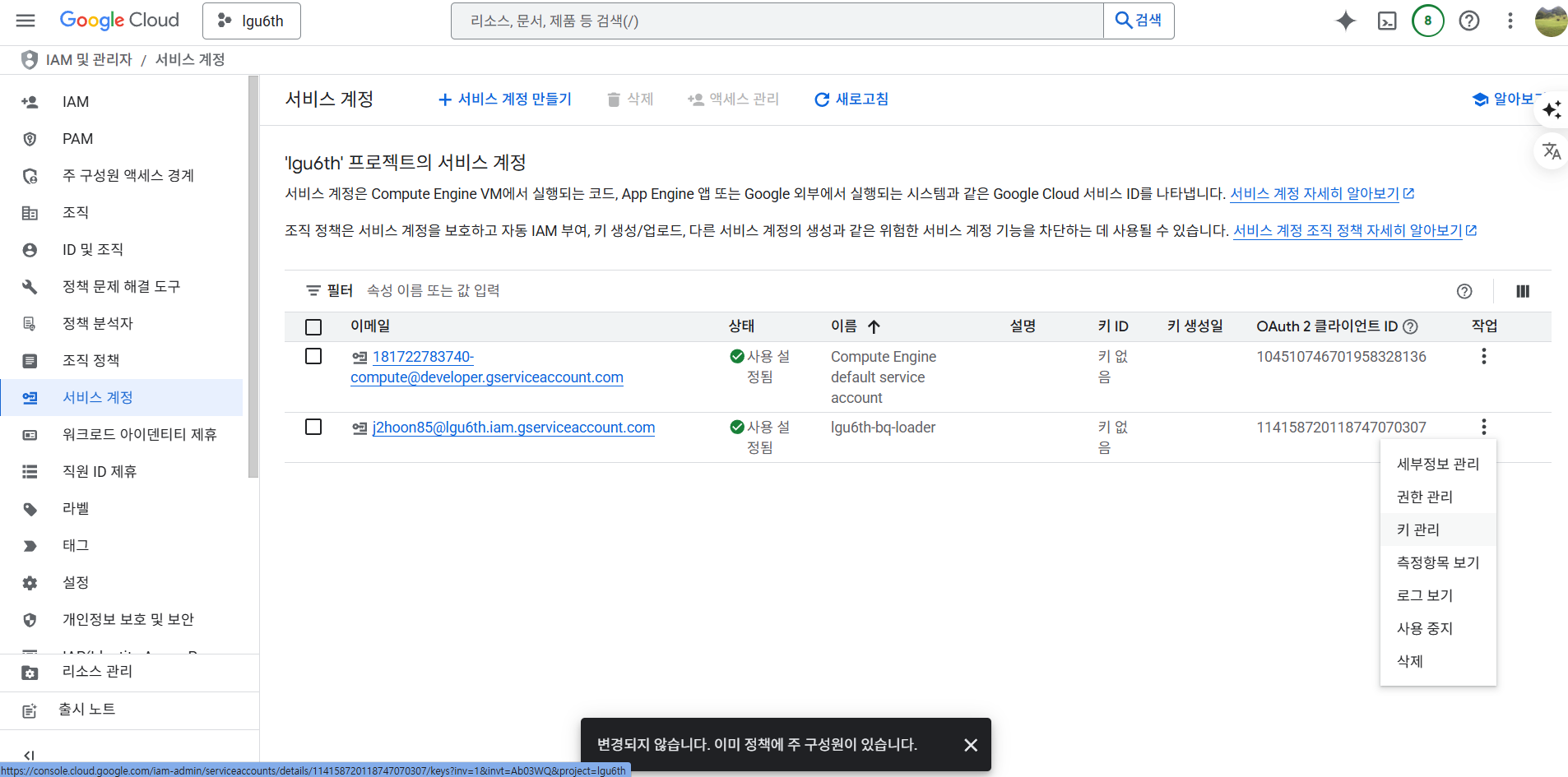Click 서비스 계정 만들기 button
Screen dimensions: 1568x777
[504, 99]
